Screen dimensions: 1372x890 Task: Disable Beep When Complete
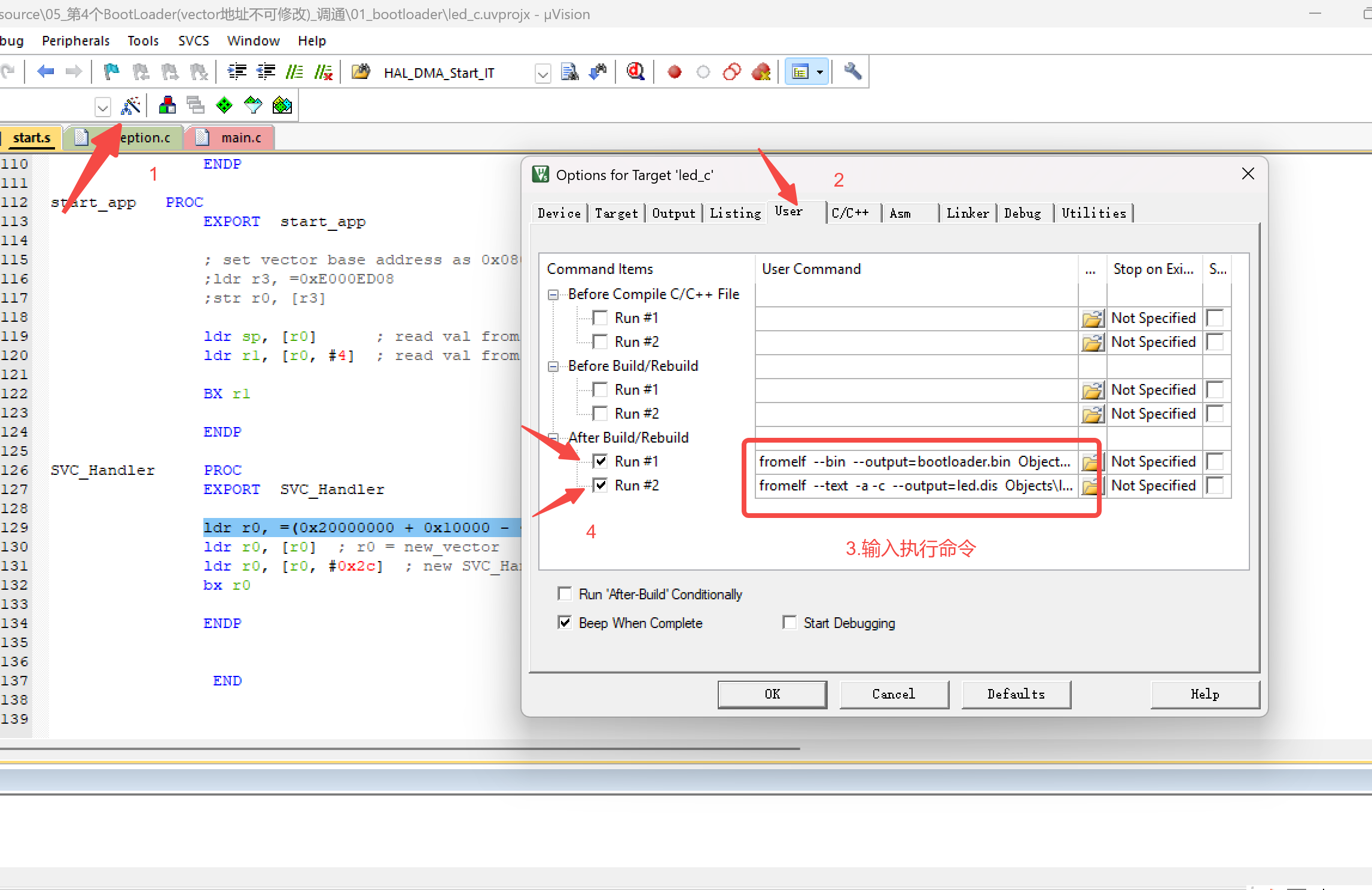[x=565, y=622]
